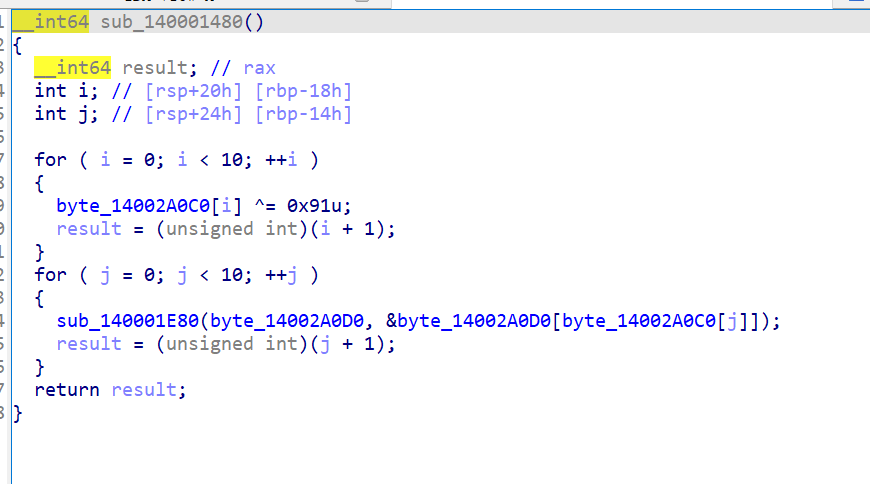Screen dimensions: 870x484
Task: Click the 'for' keyword of the j loop
Action: click(50, 275)
